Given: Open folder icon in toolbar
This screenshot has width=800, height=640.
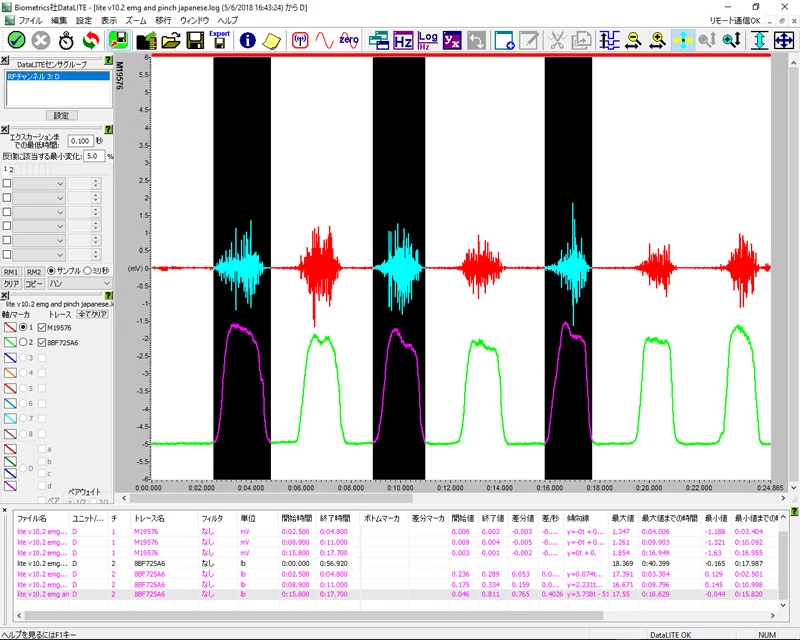Looking at the screenshot, I should 170,40.
